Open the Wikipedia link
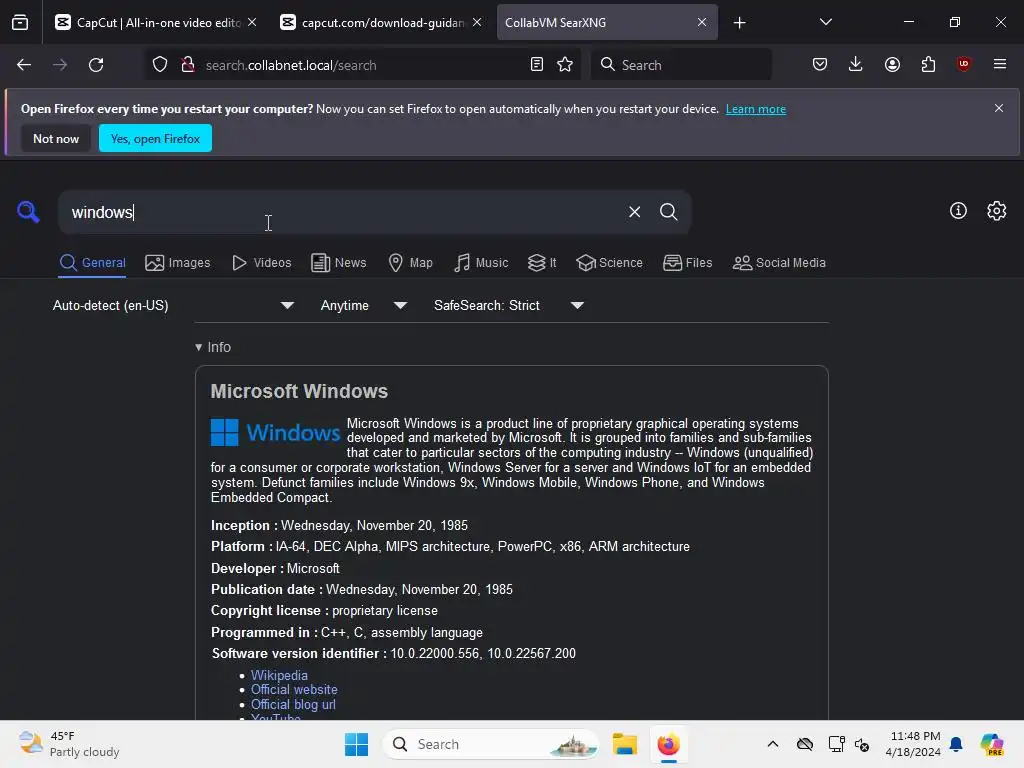Viewport: 1024px width, 768px height. (279, 675)
